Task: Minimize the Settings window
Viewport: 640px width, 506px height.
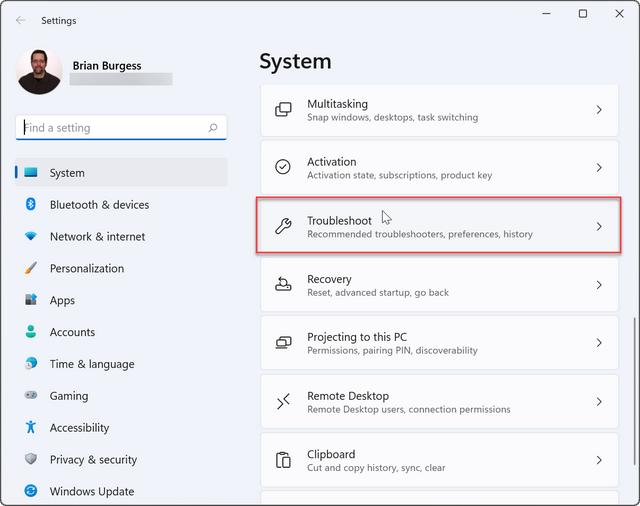Action: (x=546, y=14)
